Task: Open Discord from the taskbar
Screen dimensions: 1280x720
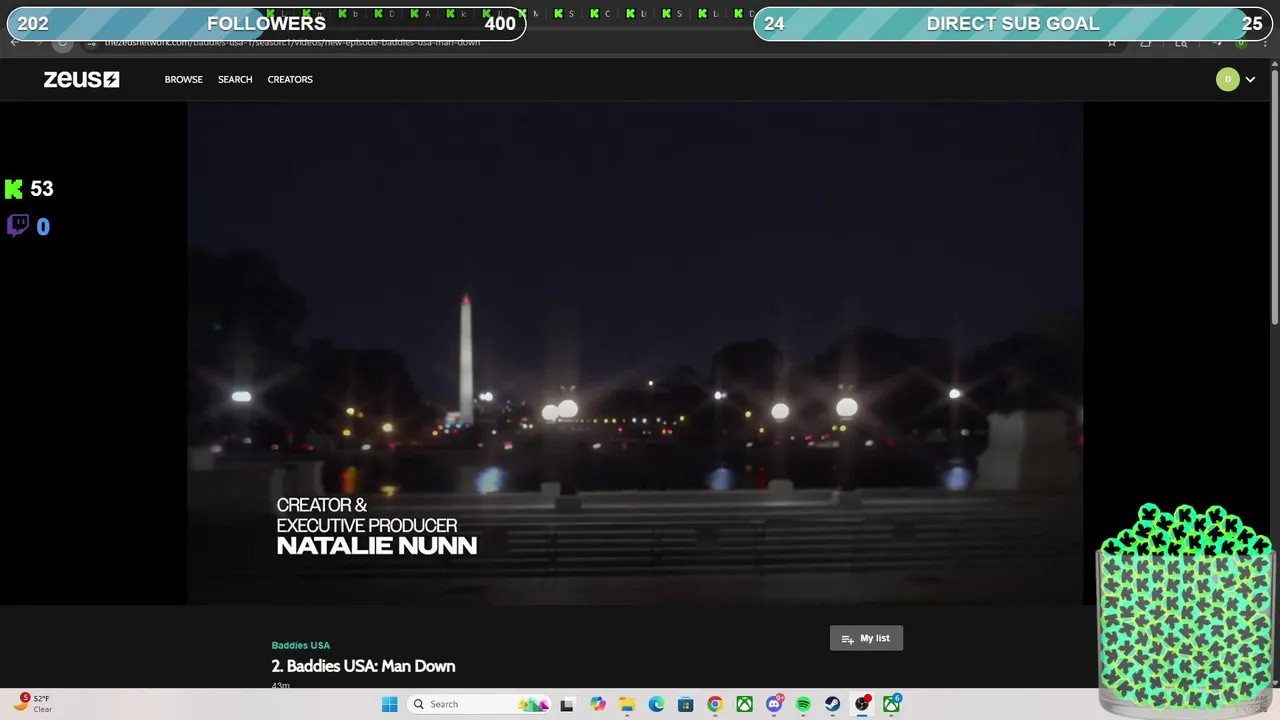Action: point(774,704)
